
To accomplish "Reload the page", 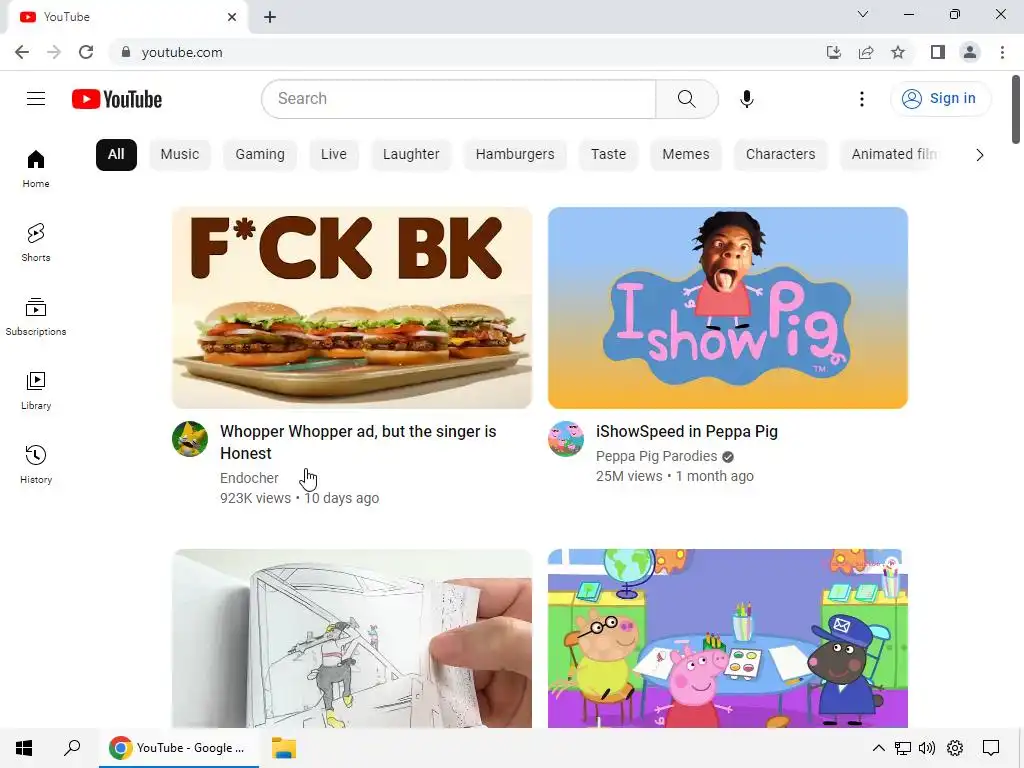I will pyautogui.click(x=86, y=52).
